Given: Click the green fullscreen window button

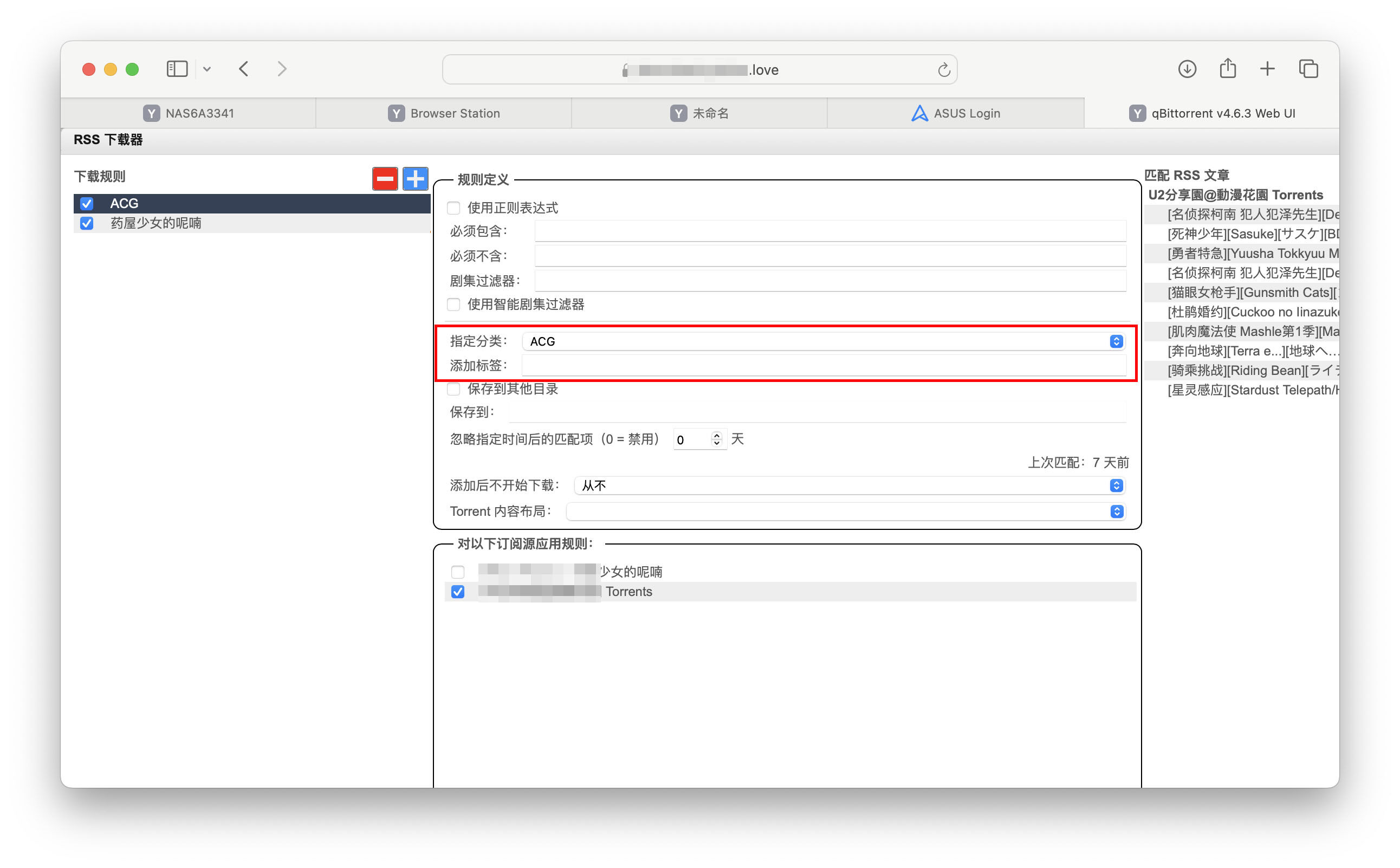Looking at the screenshot, I should 132,69.
